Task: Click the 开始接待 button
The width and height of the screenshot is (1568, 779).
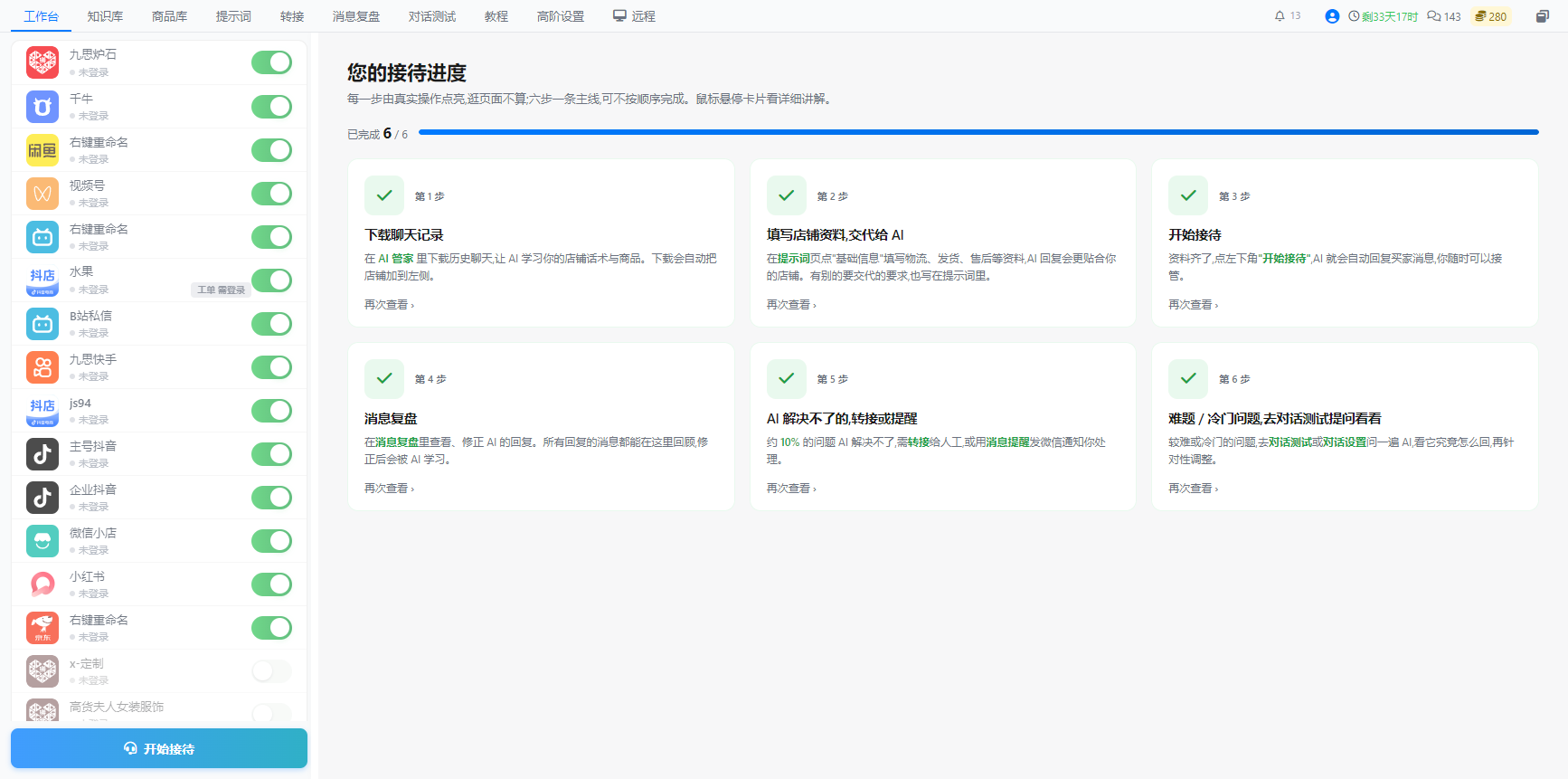Action: [159, 748]
